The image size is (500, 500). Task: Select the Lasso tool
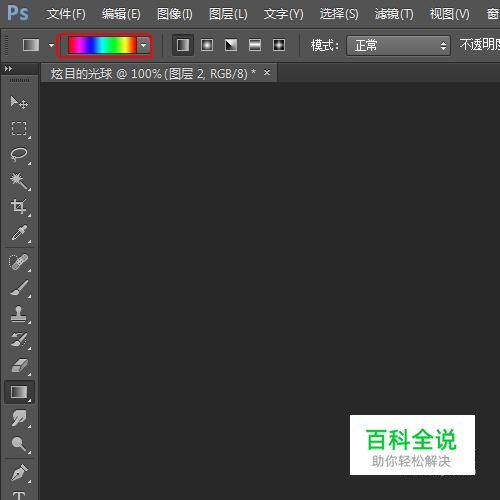coord(19,154)
